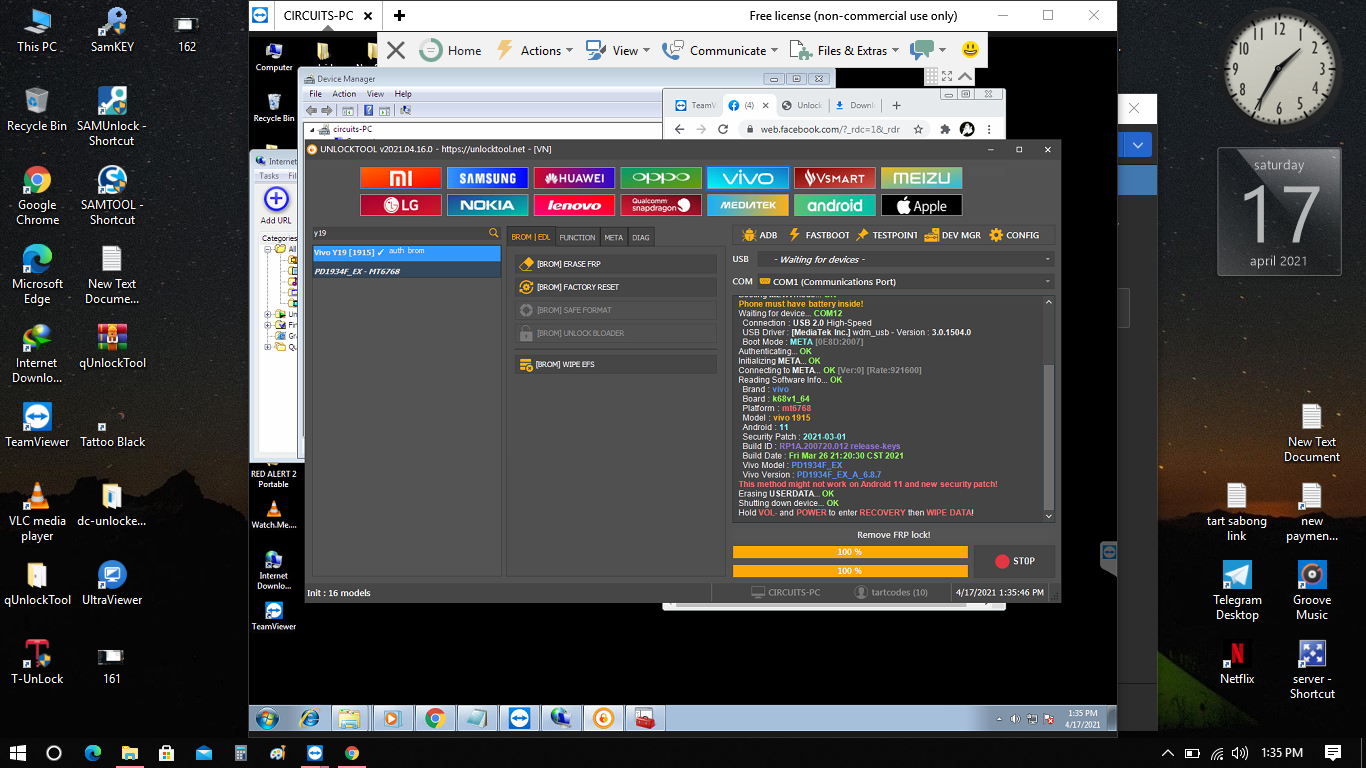Select the Huawei brand tile
Screen dimensions: 1366x768
(574, 178)
